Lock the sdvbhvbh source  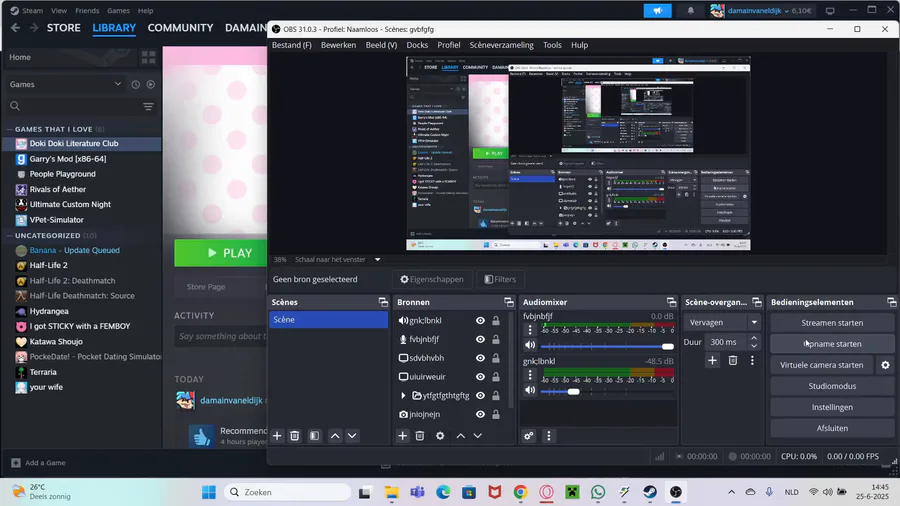496,358
